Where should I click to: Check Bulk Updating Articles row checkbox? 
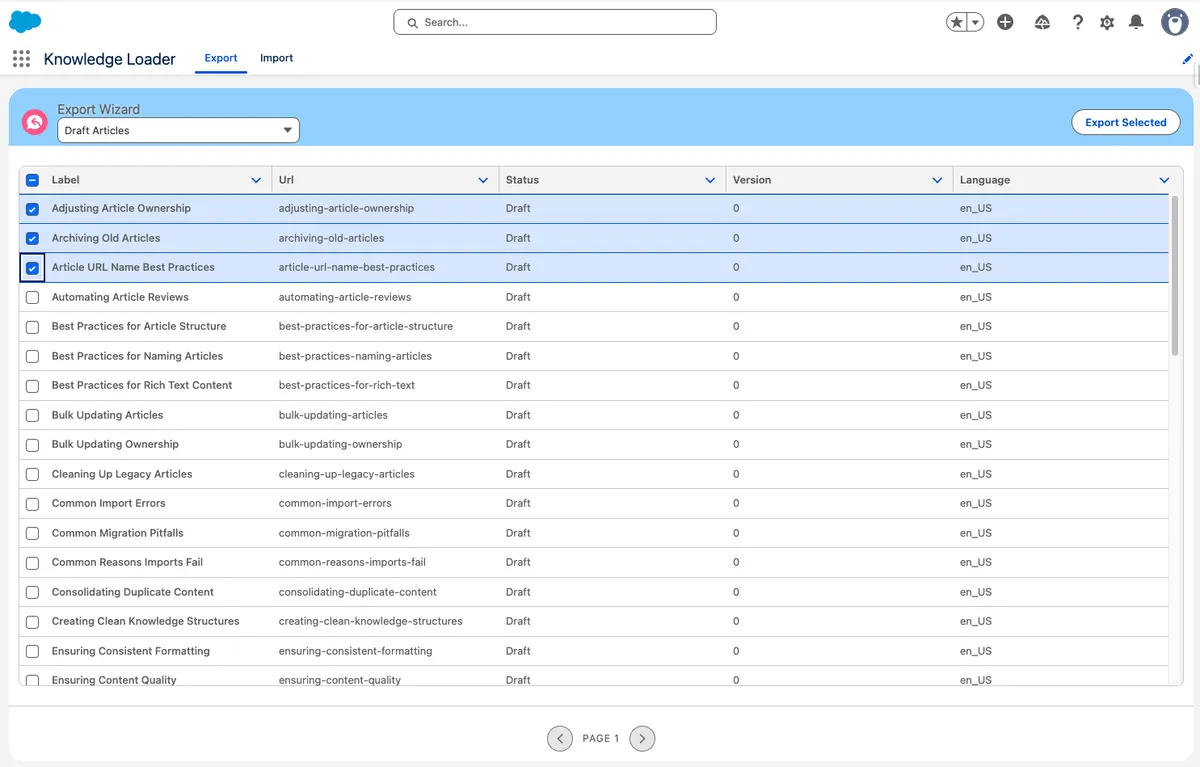[x=32, y=415]
